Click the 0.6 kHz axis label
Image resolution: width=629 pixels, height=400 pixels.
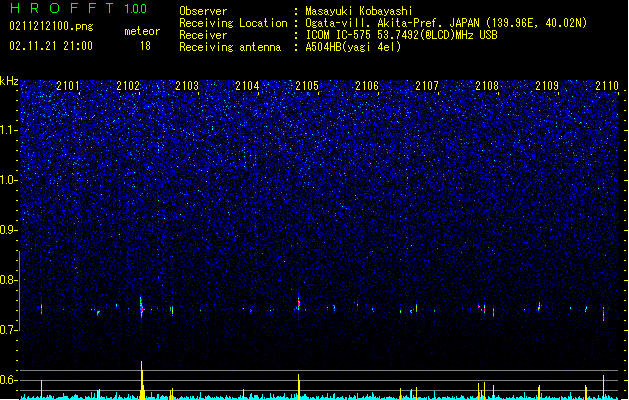pyautogui.click(x=9, y=380)
